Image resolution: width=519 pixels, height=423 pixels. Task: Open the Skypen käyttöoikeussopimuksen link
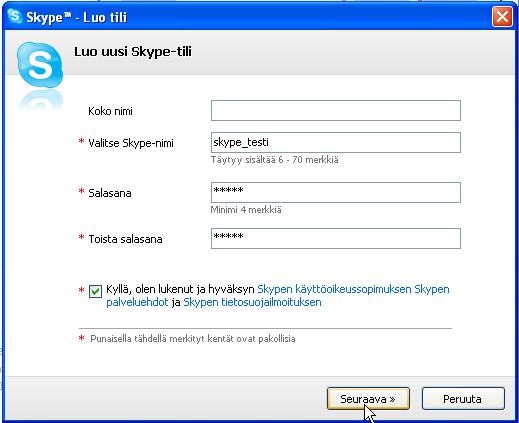(334, 289)
